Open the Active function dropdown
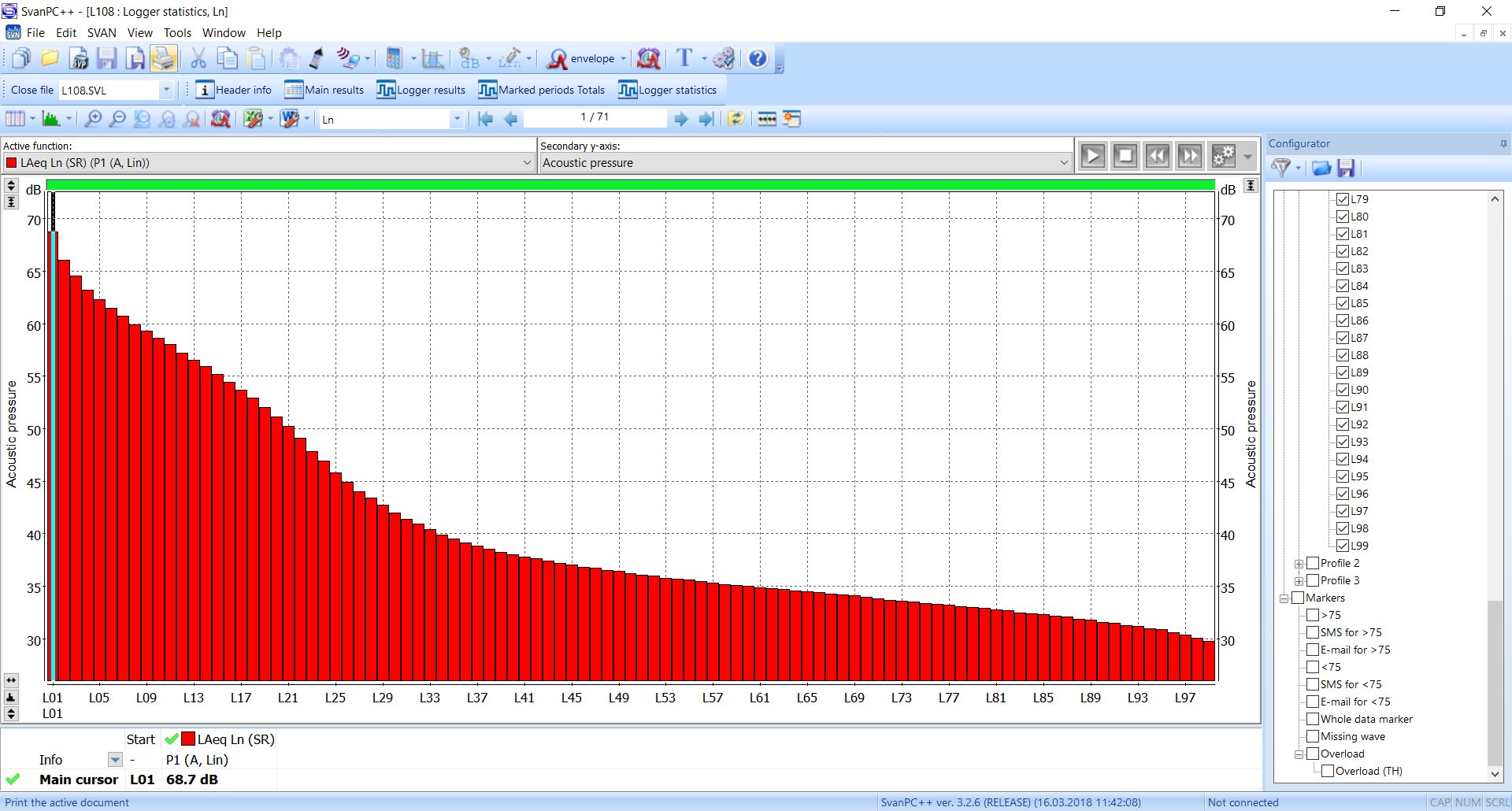 (527, 163)
